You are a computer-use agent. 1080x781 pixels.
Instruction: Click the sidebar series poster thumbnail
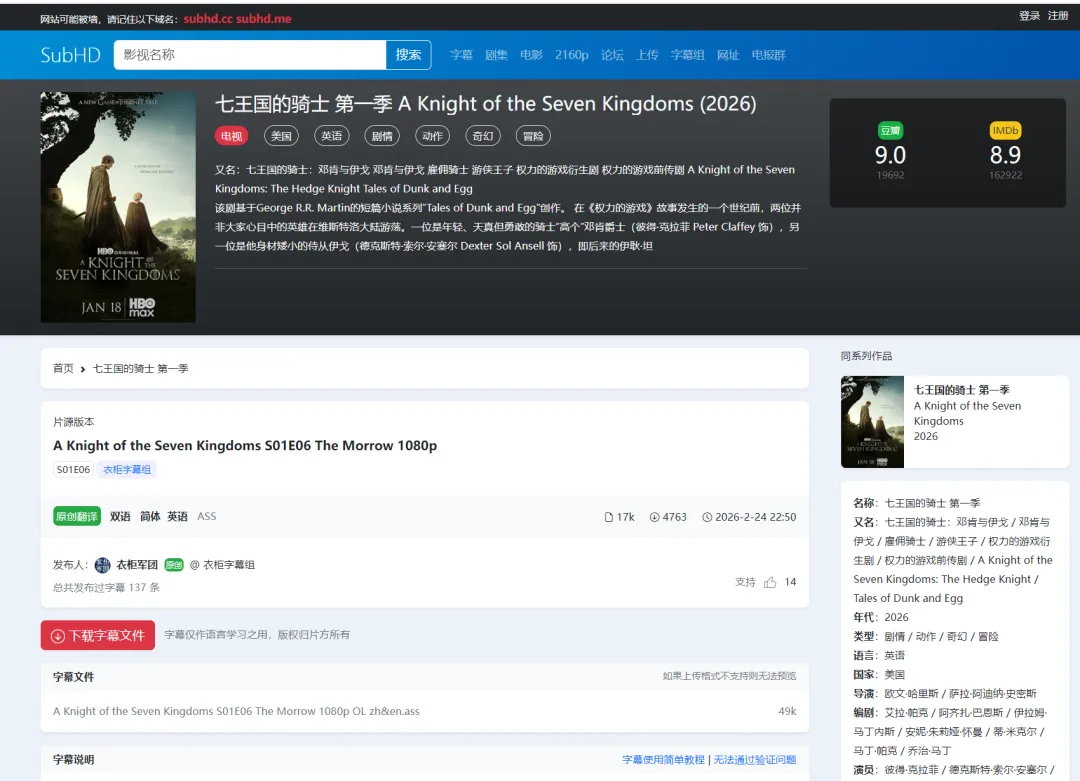(872, 421)
